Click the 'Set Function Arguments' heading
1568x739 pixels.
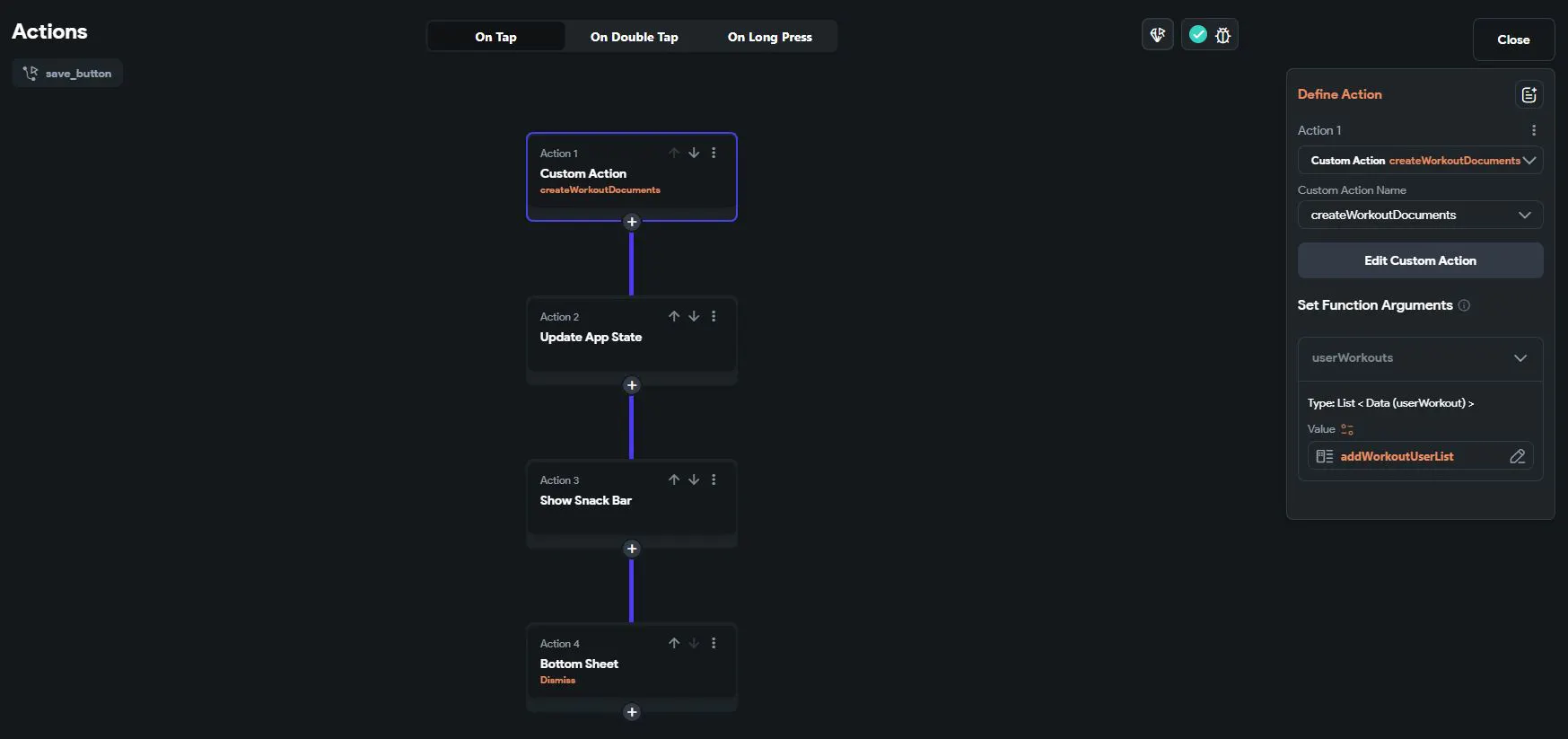pyautogui.click(x=1374, y=305)
